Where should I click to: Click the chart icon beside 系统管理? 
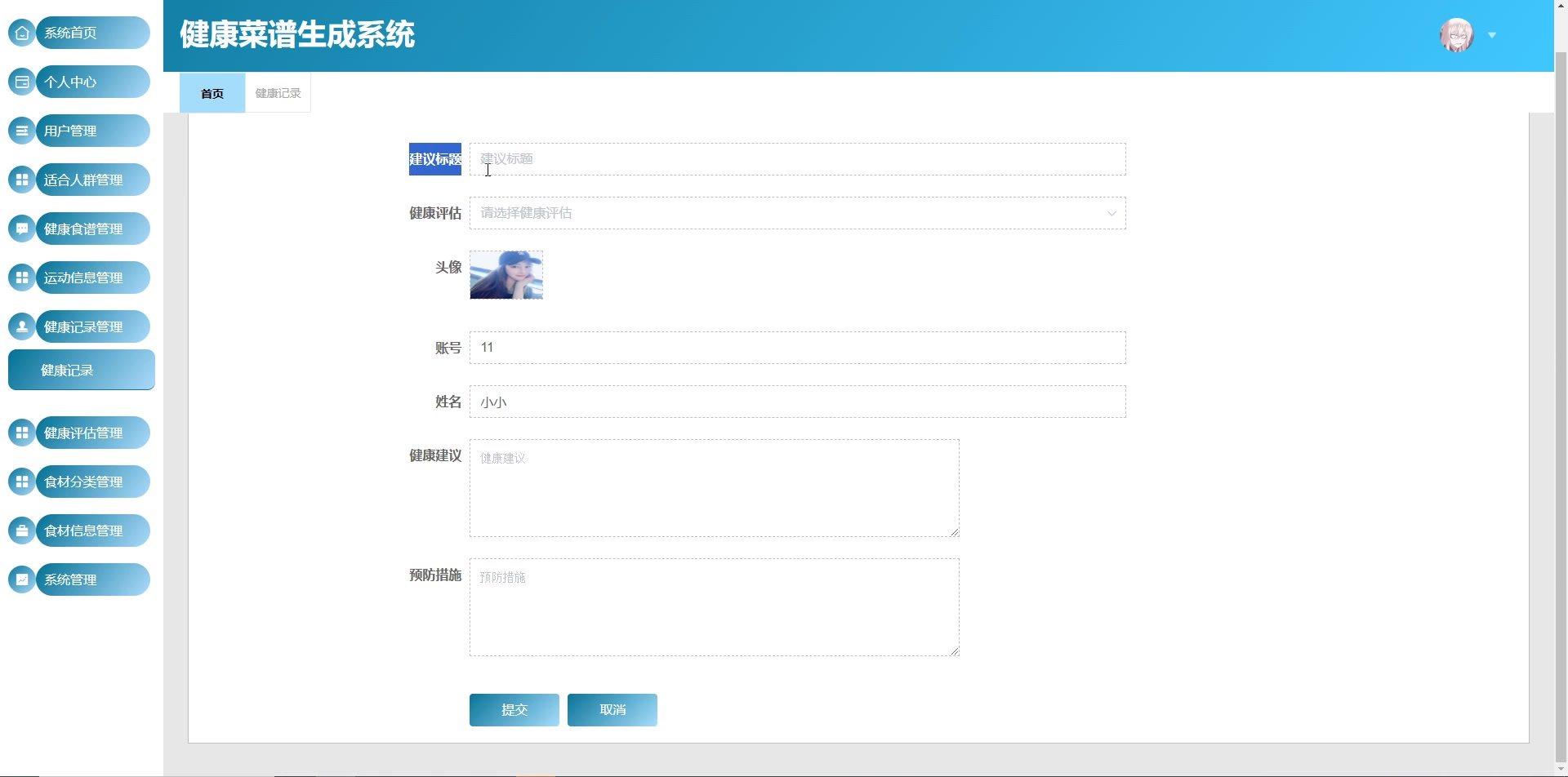(22, 579)
